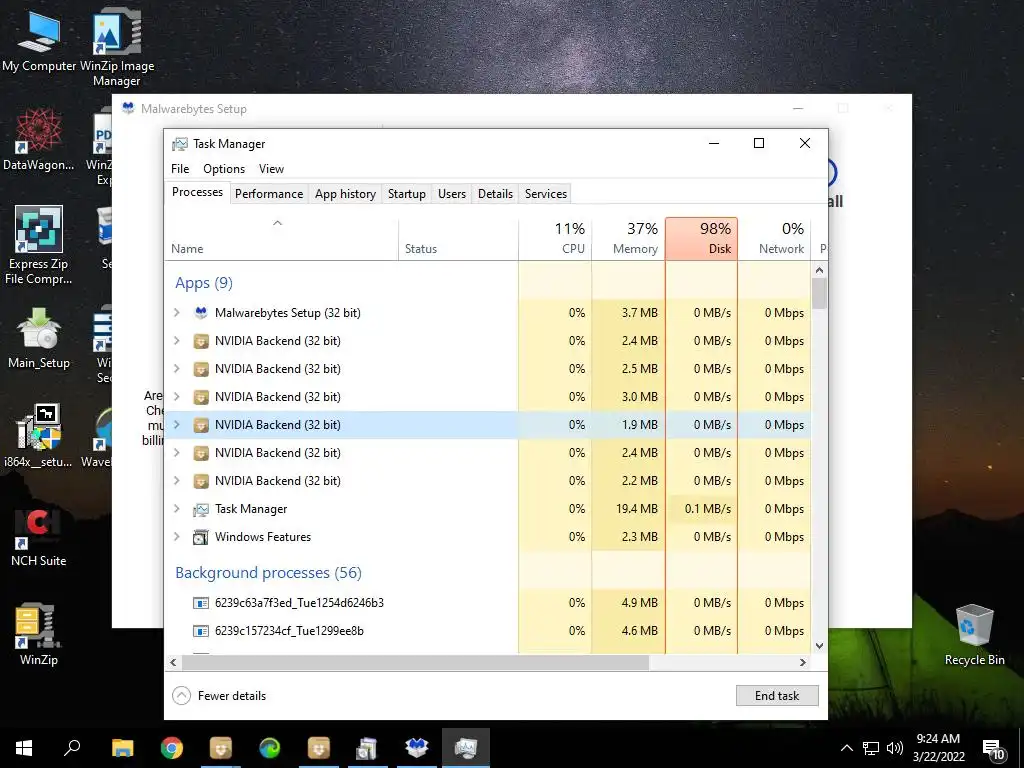The image size is (1024, 768).
Task: Expand the highlighted NVIDIA Backend row
Action: [x=176, y=424]
